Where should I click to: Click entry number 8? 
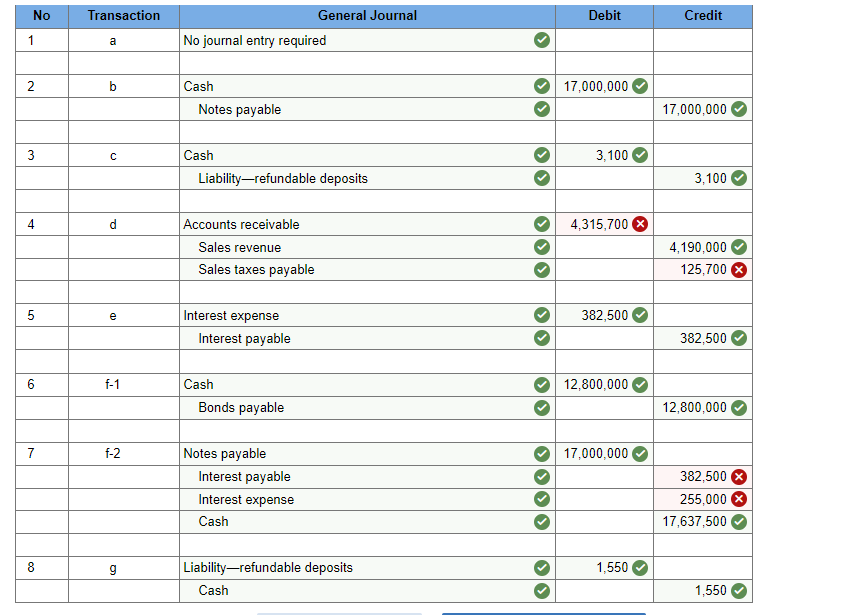pos(31,568)
